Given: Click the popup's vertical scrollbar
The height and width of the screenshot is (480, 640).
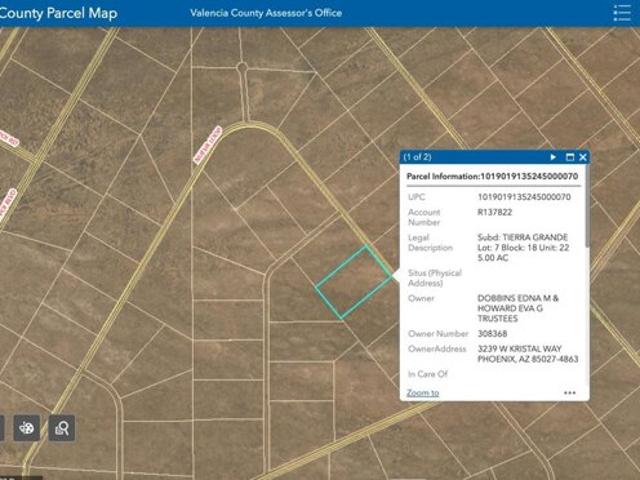Looking at the screenshot, I should [588, 220].
